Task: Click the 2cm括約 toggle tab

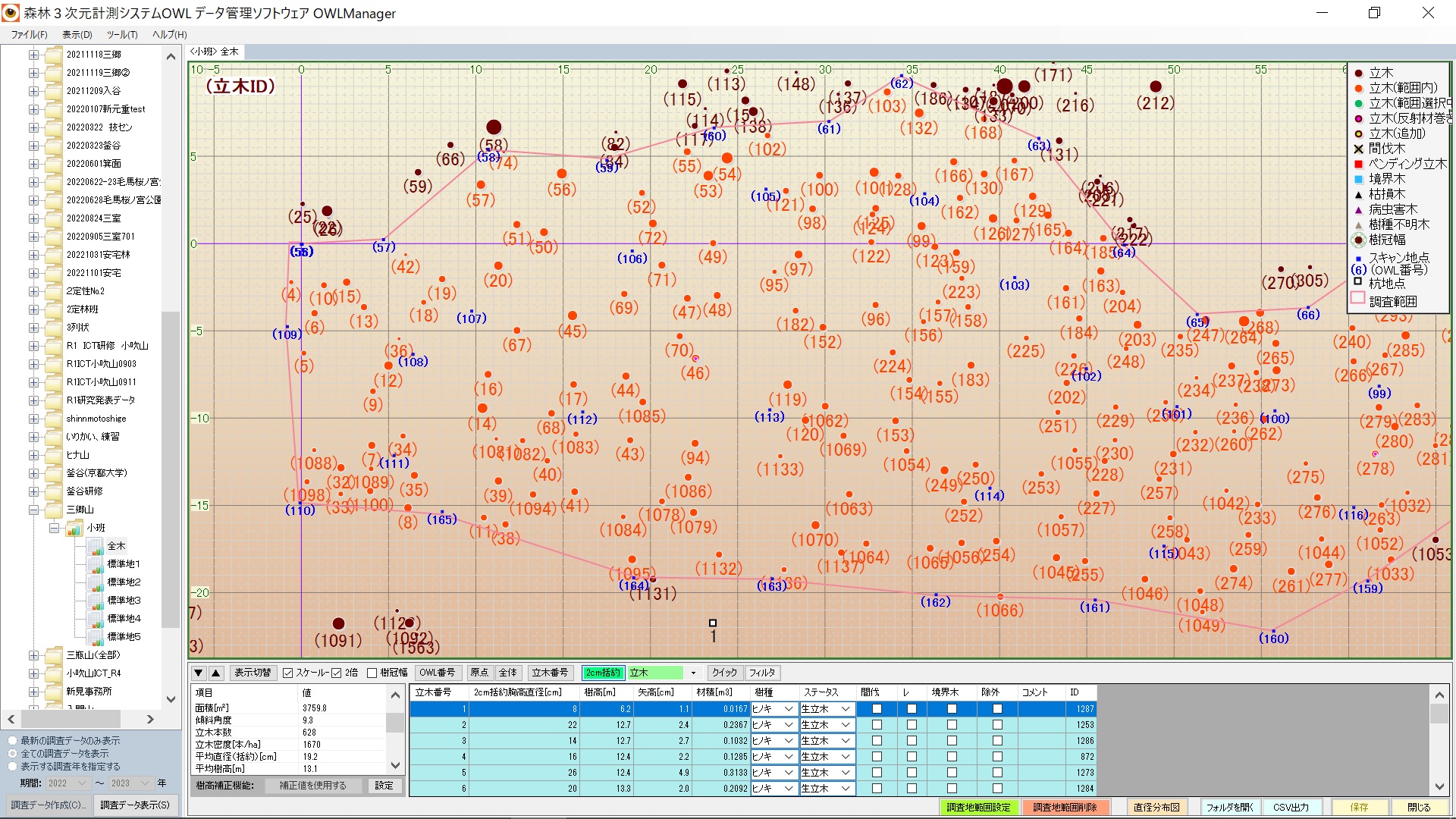Action: click(603, 673)
